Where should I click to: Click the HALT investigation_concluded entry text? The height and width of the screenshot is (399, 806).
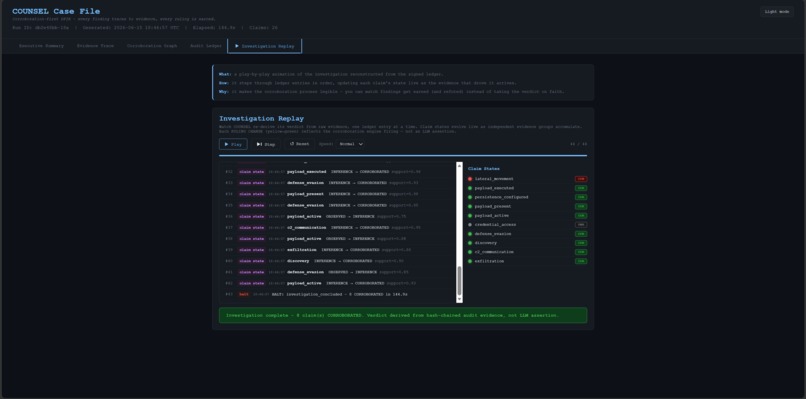pos(339,294)
